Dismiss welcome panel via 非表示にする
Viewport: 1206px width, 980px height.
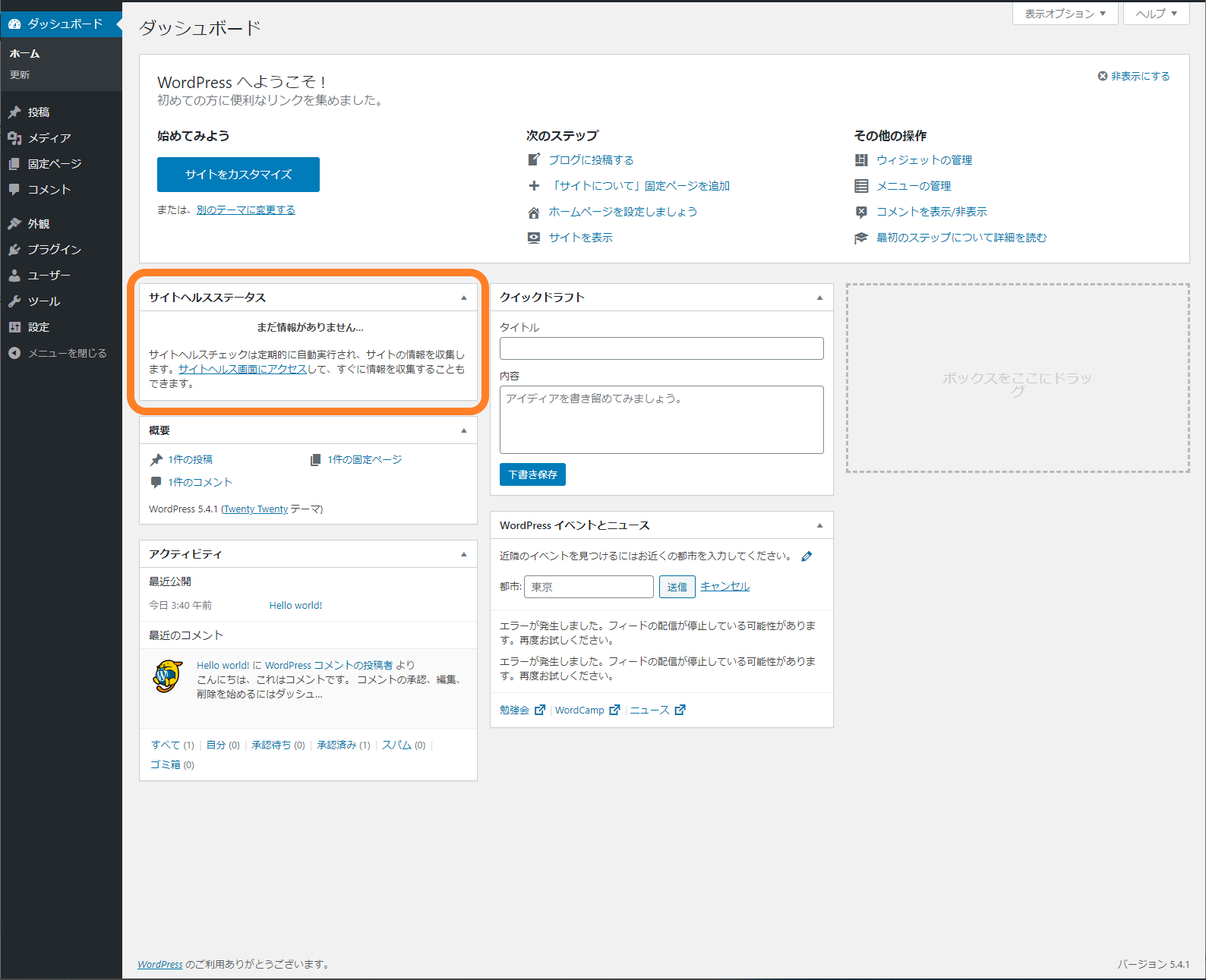pos(1134,76)
